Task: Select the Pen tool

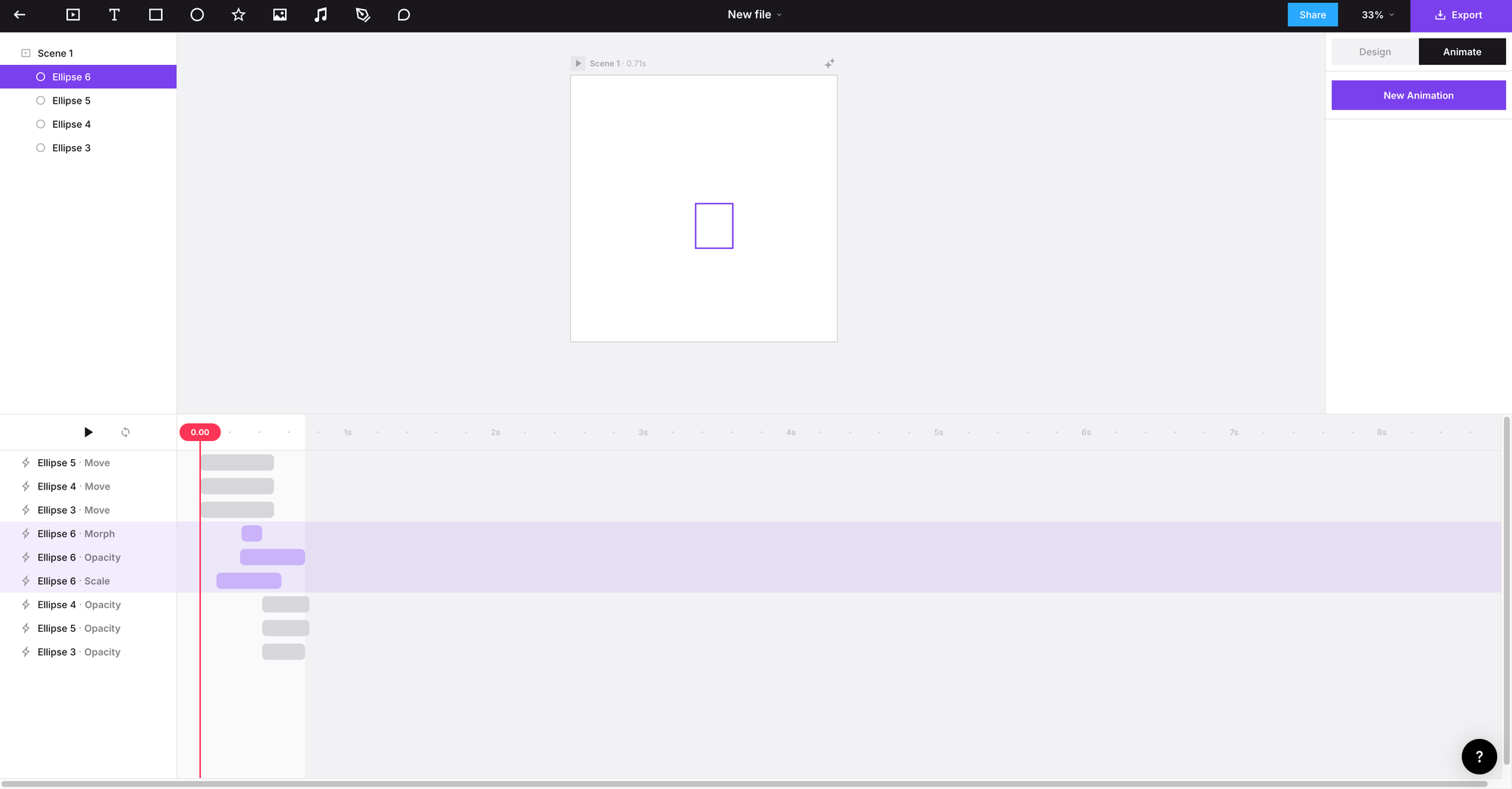Action: 362,14
